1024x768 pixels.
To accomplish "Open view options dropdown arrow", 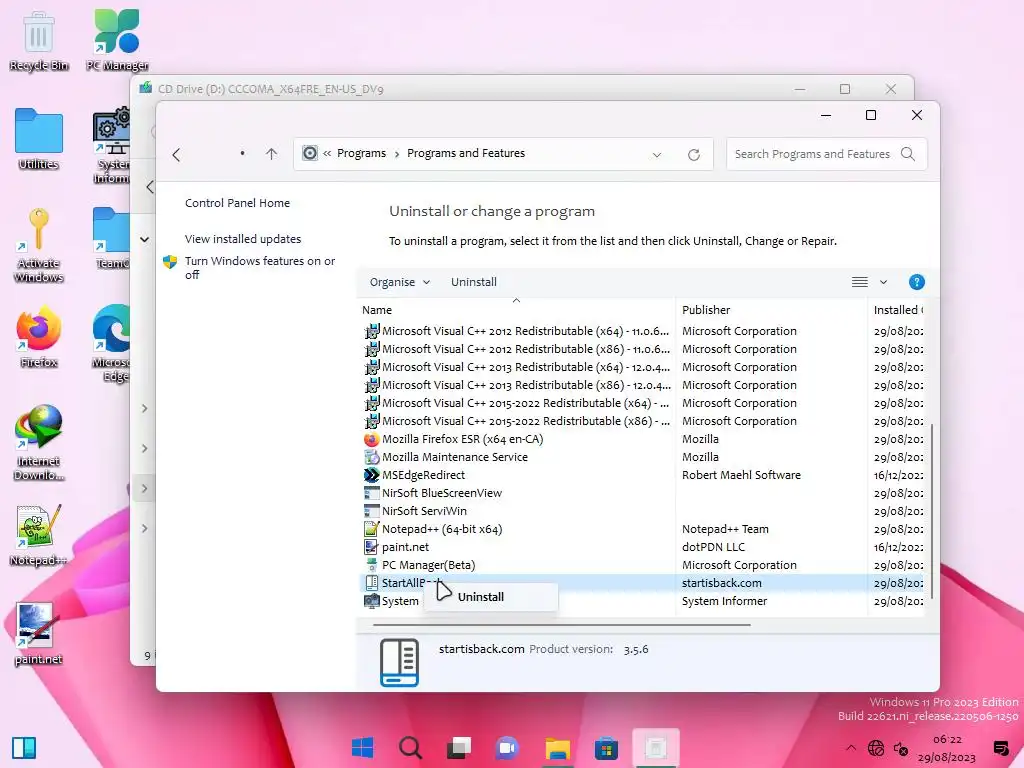I will coord(883,282).
